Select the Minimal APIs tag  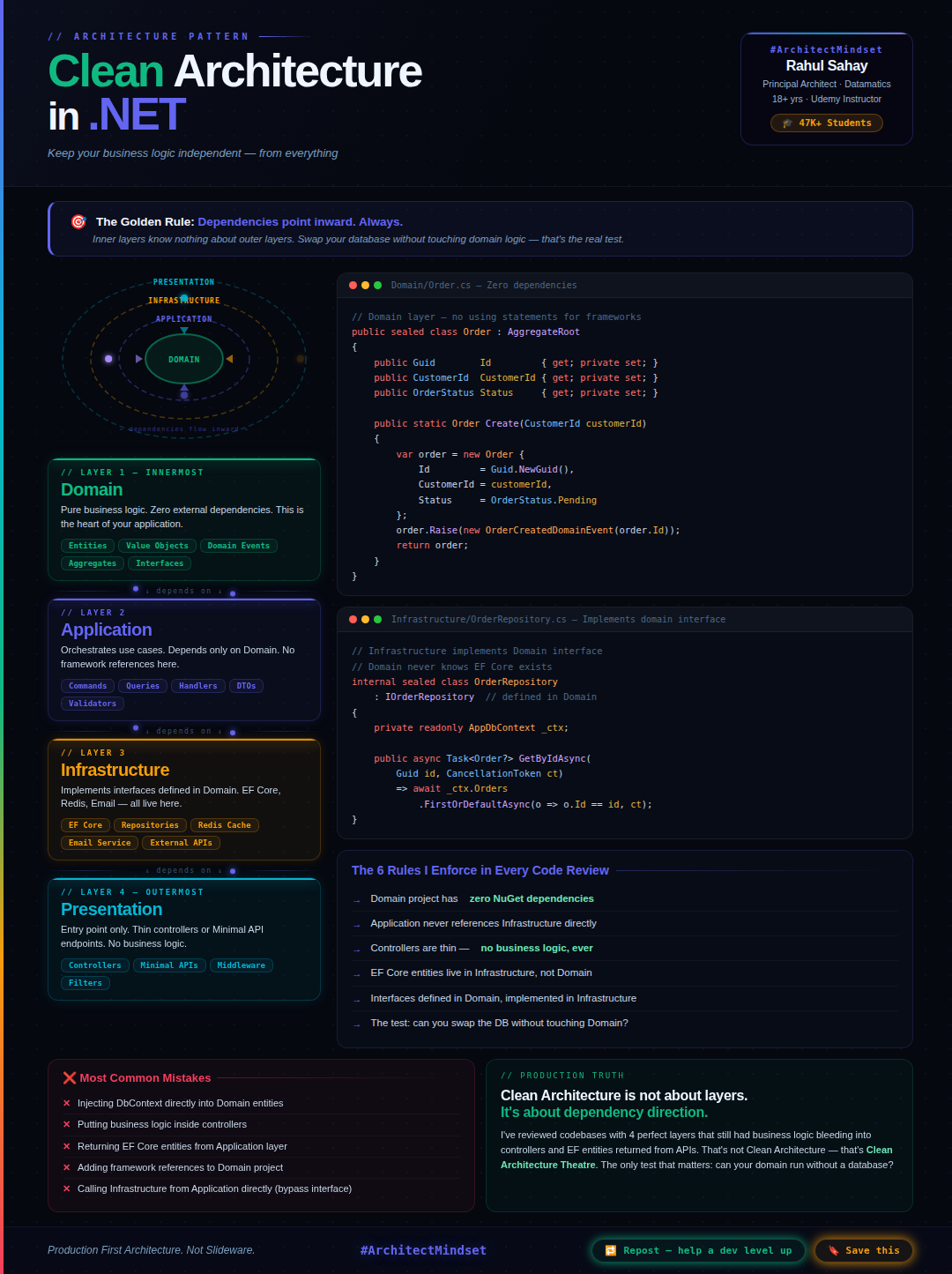tap(169, 965)
